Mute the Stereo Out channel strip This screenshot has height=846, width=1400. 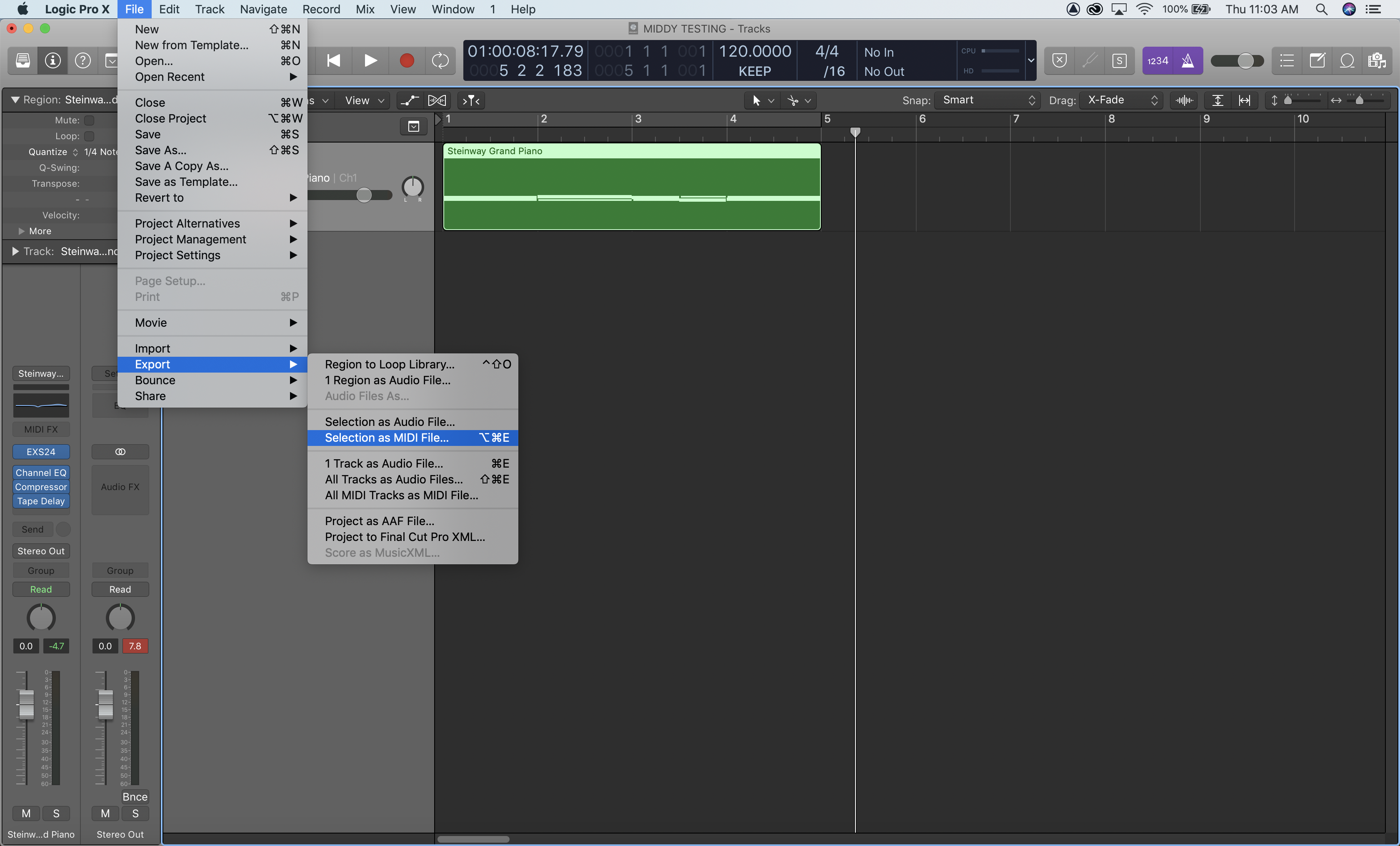click(105, 813)
